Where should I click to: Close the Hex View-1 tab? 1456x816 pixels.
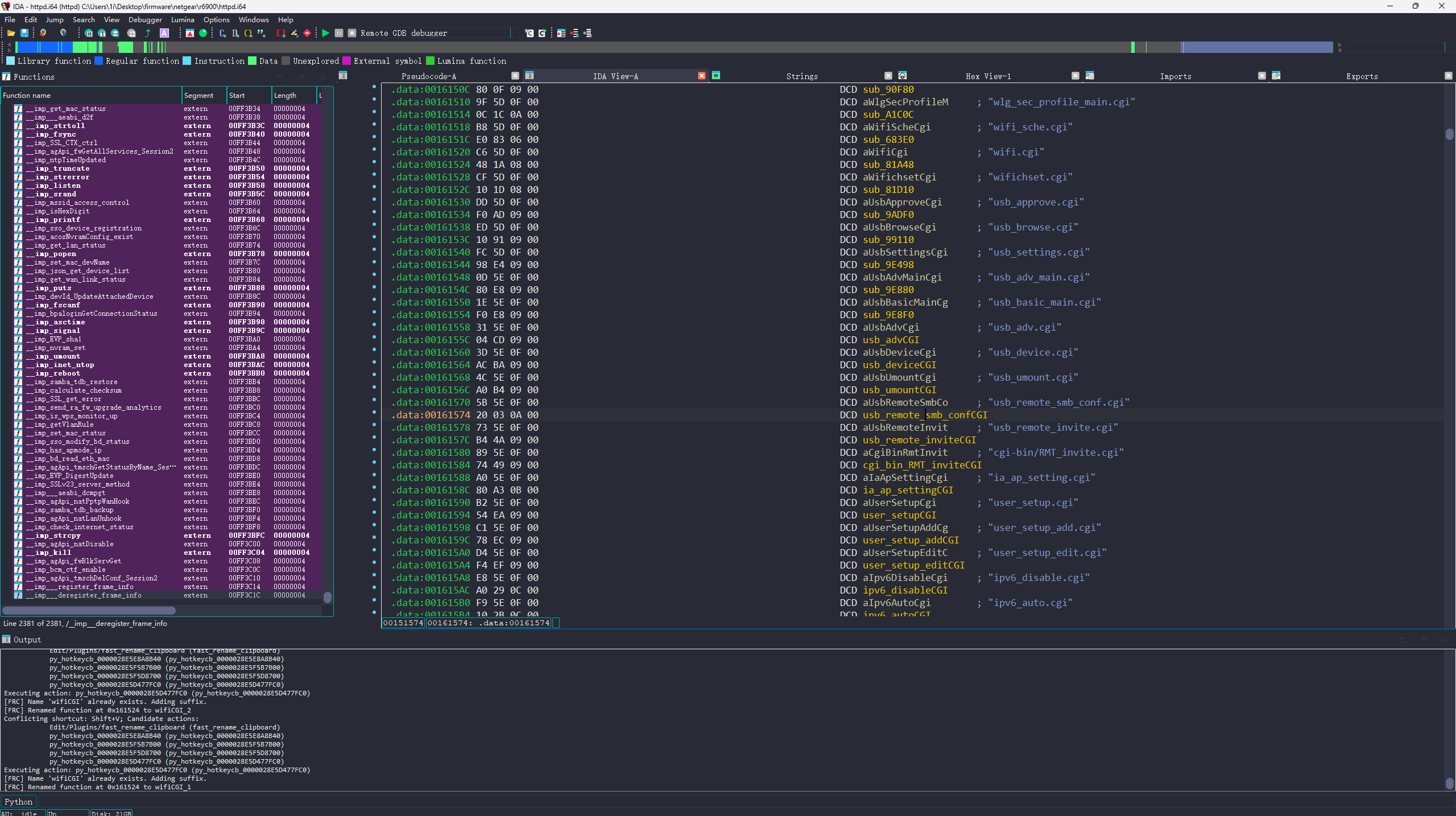click(x=1075, y=76)
